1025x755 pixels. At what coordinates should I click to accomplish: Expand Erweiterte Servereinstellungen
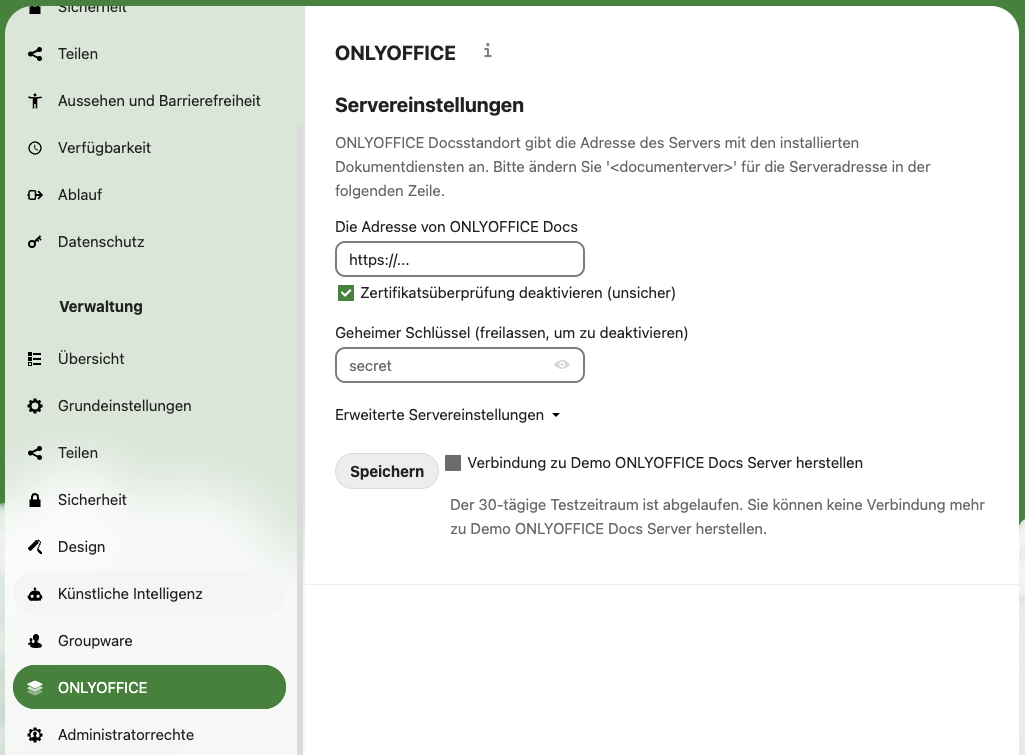pos(448,415)
